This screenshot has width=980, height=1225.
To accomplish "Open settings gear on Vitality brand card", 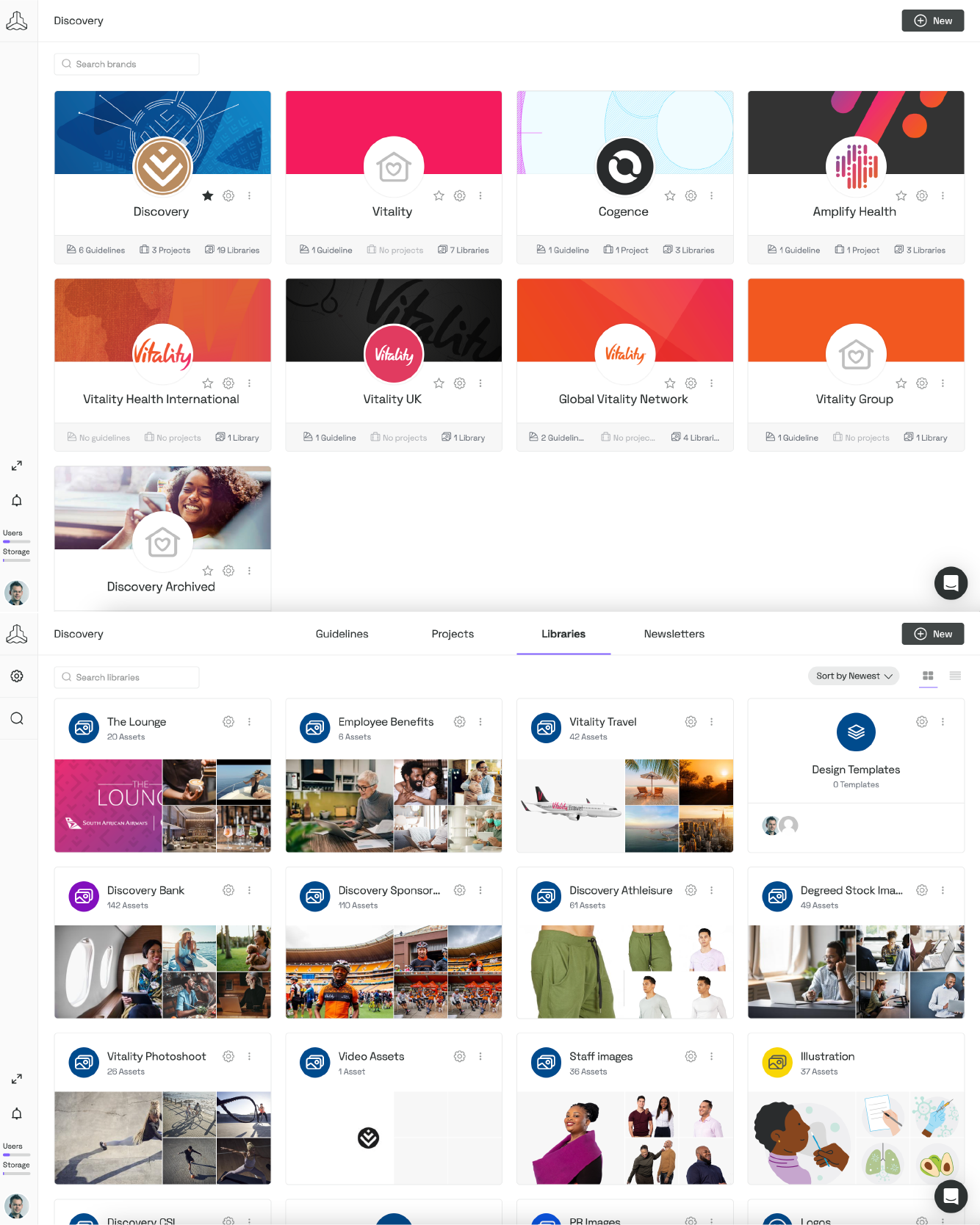I will point(460,196).
